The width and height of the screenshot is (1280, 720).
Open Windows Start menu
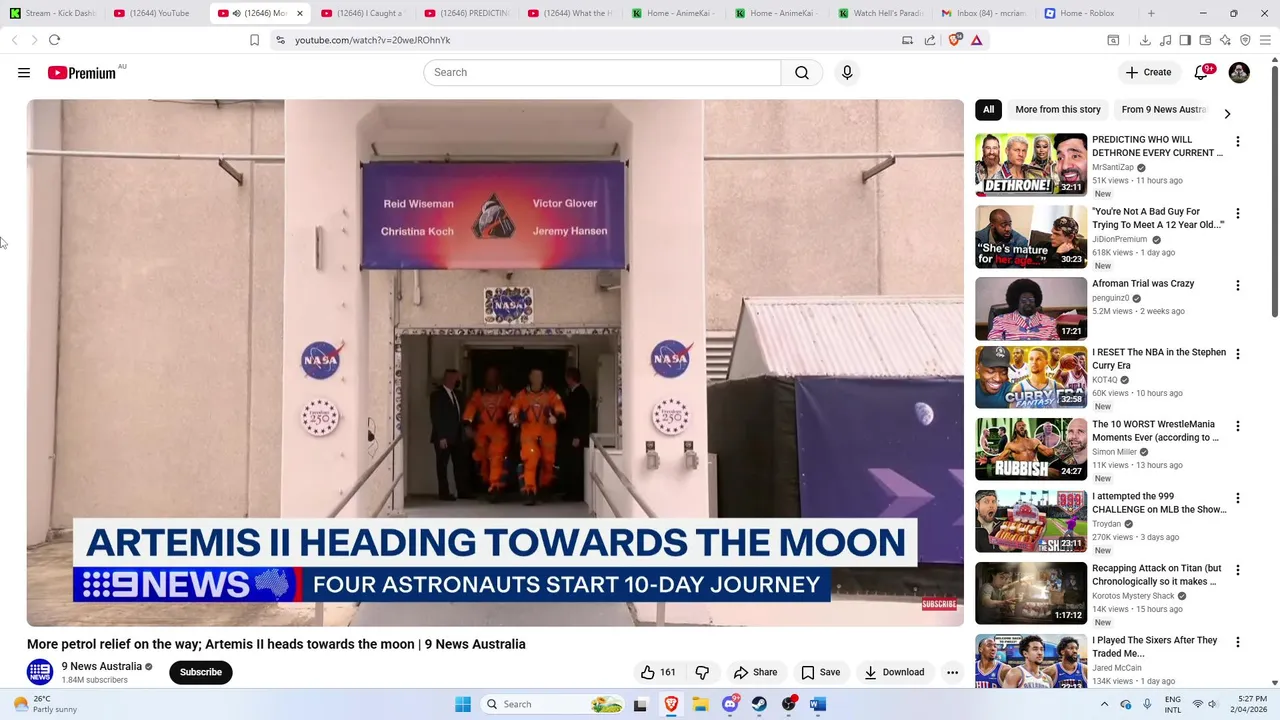click(463, 704)
